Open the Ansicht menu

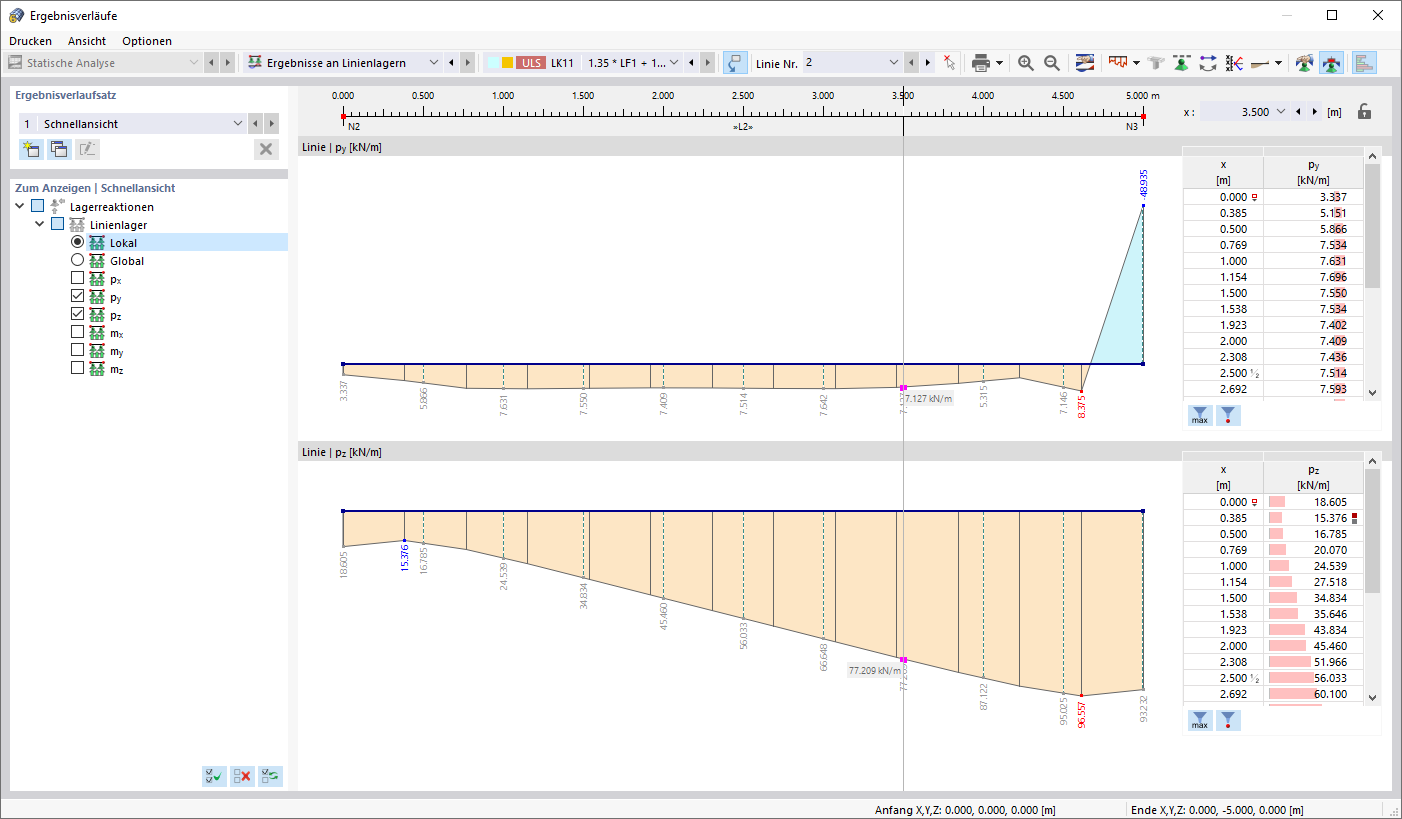[87, 41]
